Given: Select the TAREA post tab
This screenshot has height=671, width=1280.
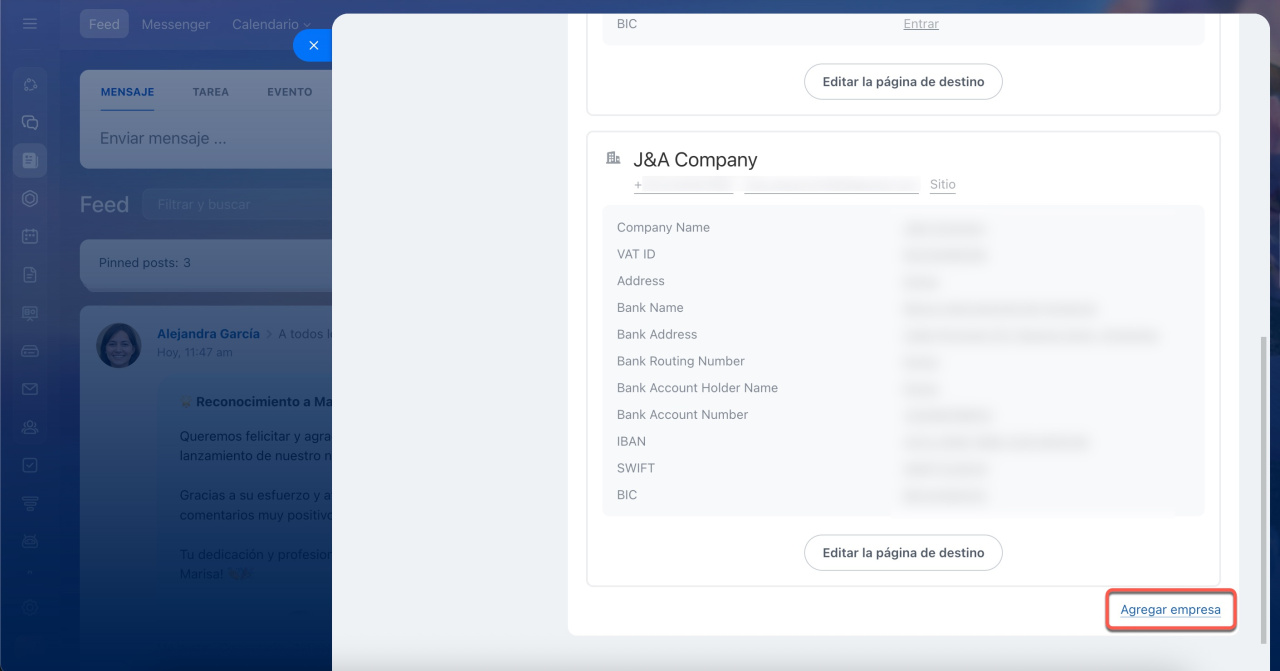Looking at the screenshot, I should tap(211, 92).
